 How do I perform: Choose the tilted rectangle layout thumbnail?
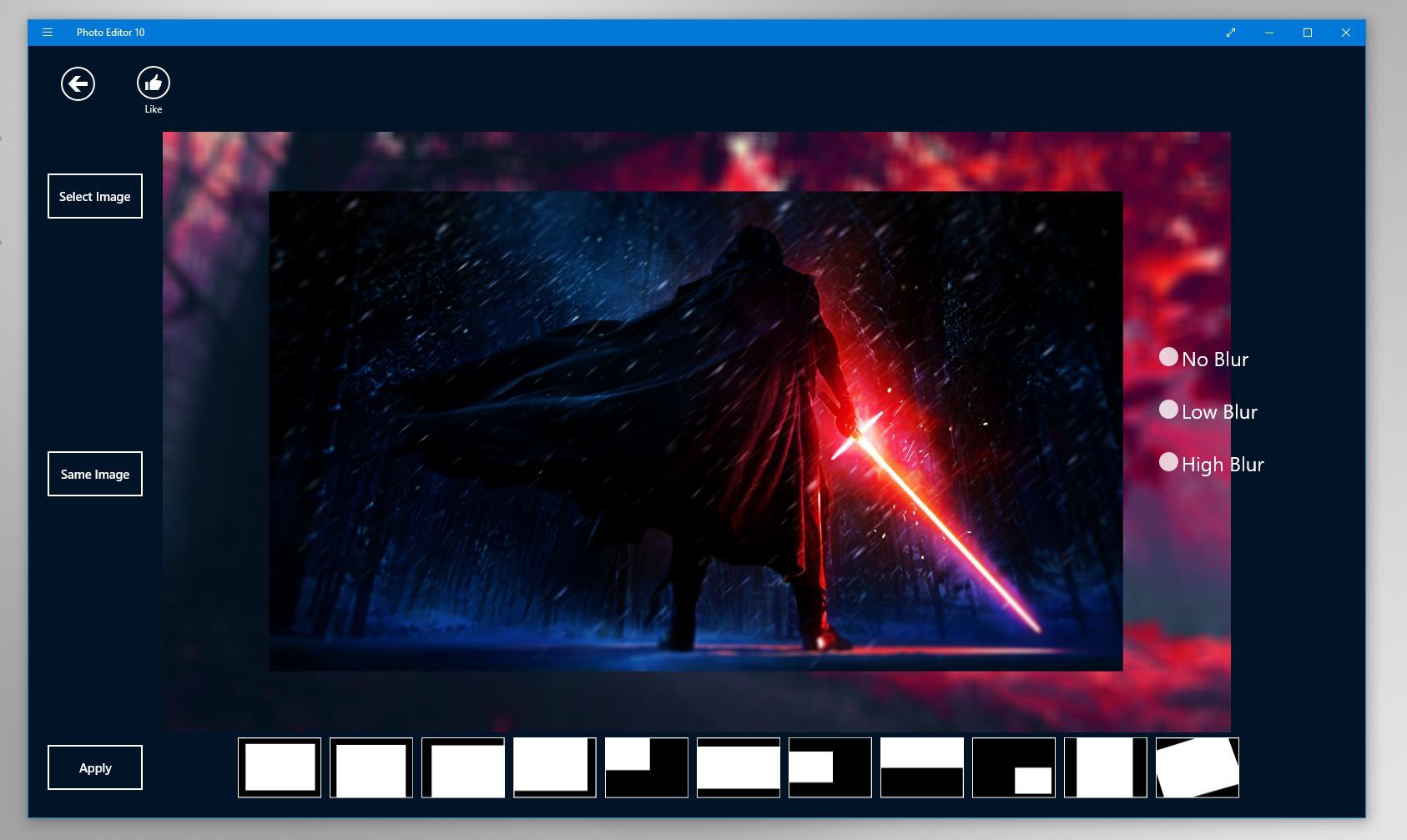point(1198,767)
